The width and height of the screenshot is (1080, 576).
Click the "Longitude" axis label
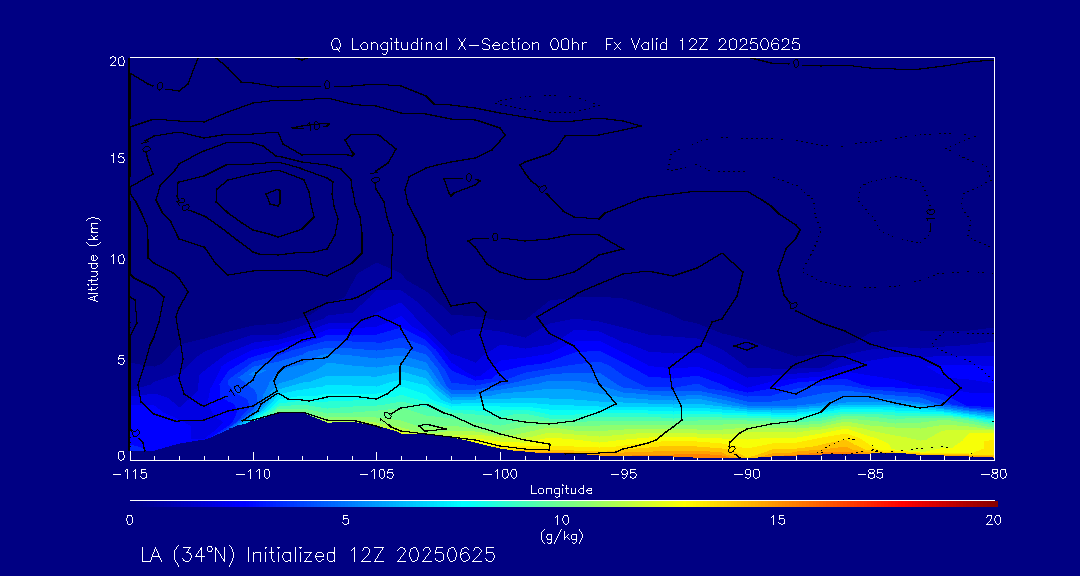pos(561,491)
